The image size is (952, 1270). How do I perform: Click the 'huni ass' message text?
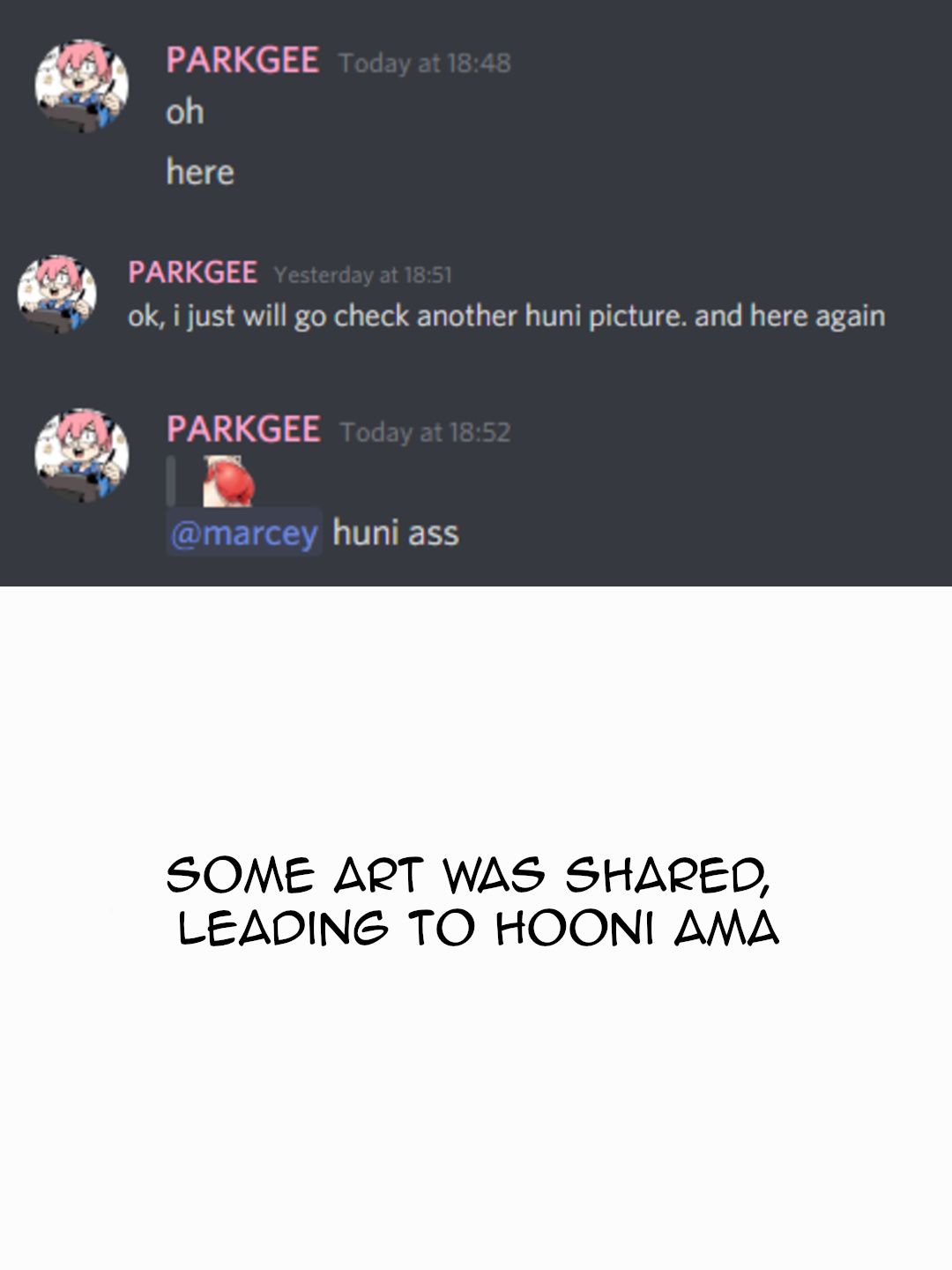click(396, 533)
